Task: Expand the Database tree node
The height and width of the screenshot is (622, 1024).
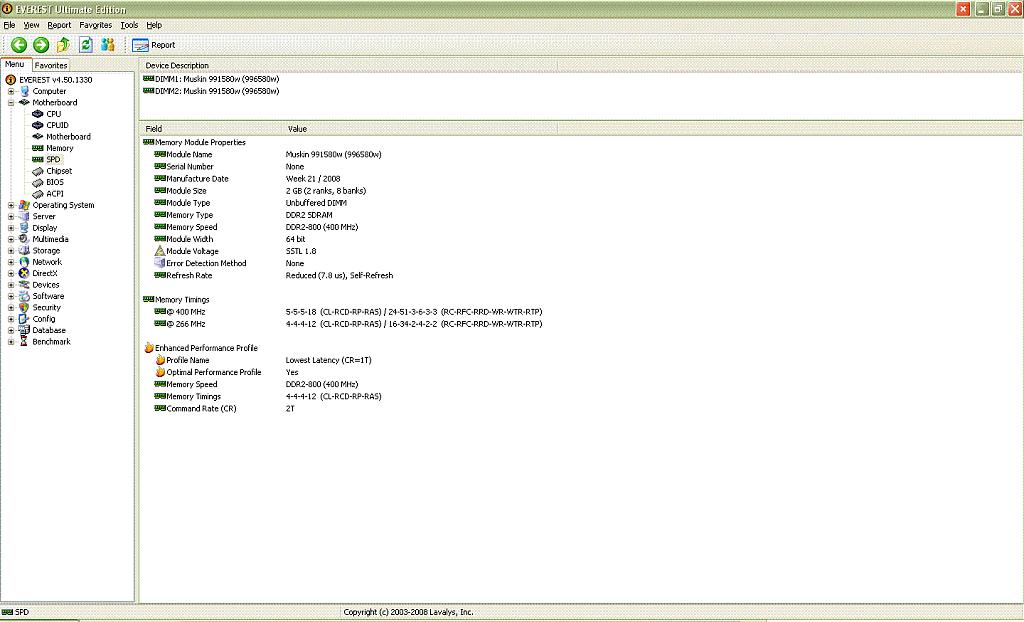Action: [x=10, y=331]
